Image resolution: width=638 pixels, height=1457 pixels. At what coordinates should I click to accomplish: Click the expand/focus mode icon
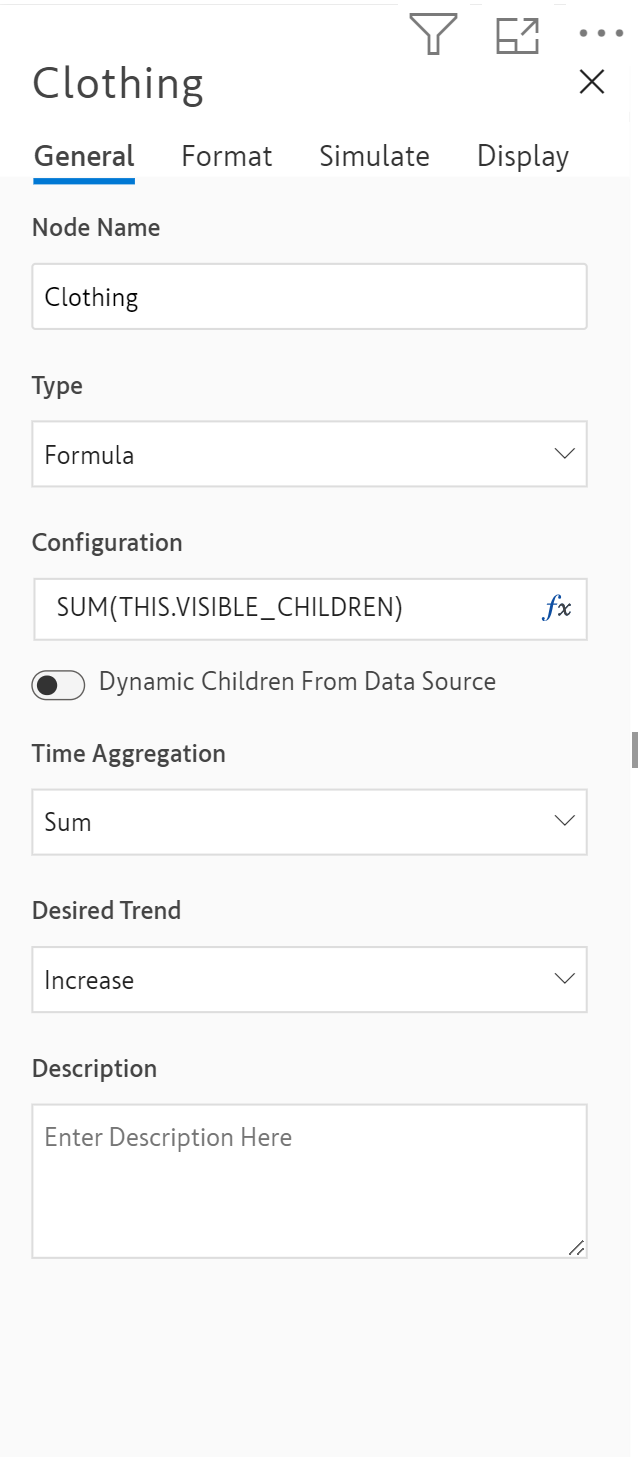517,35
